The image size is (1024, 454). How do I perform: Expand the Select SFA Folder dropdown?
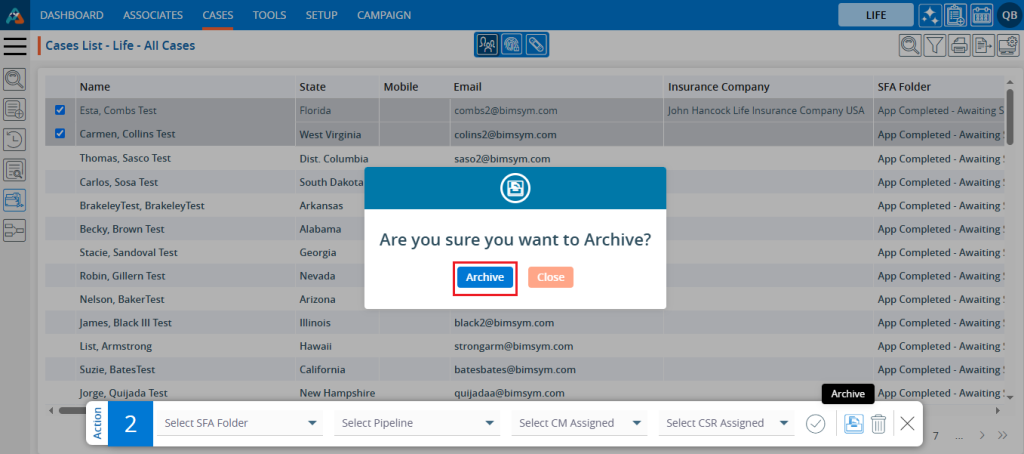coord(240,423)
